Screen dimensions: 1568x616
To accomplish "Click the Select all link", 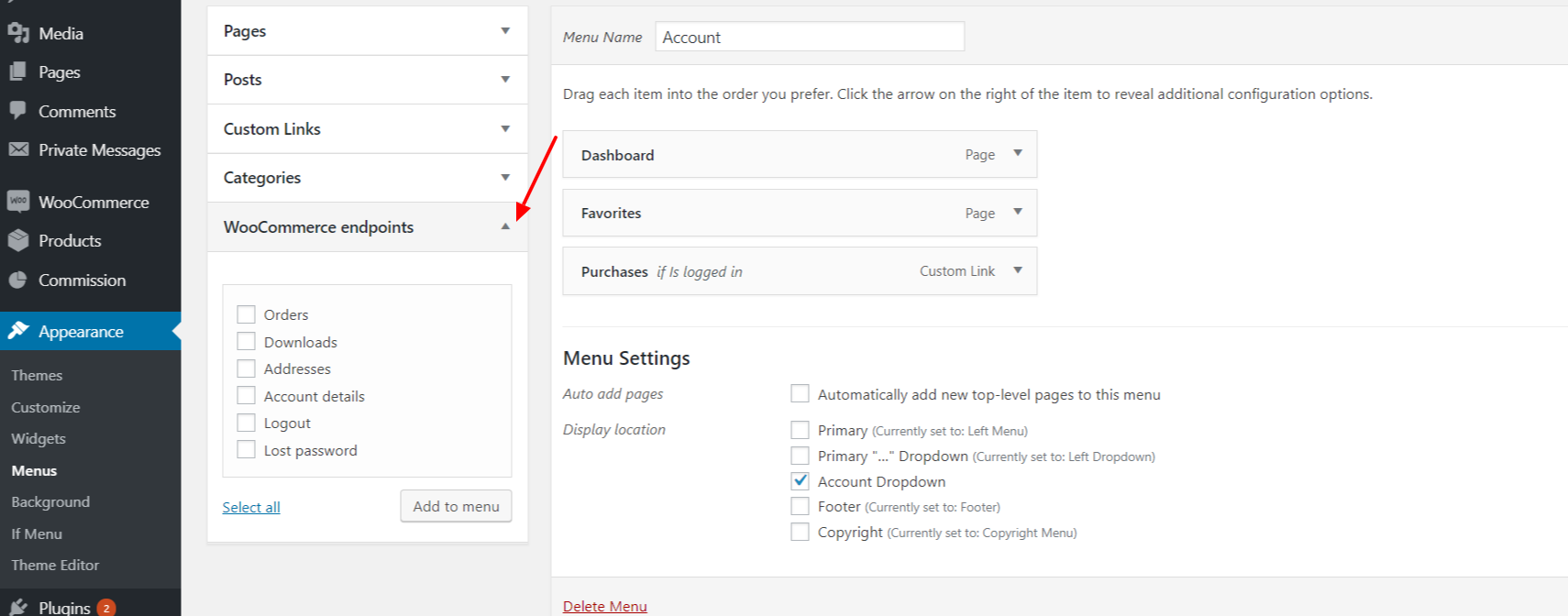I will [x=251, y=507].
